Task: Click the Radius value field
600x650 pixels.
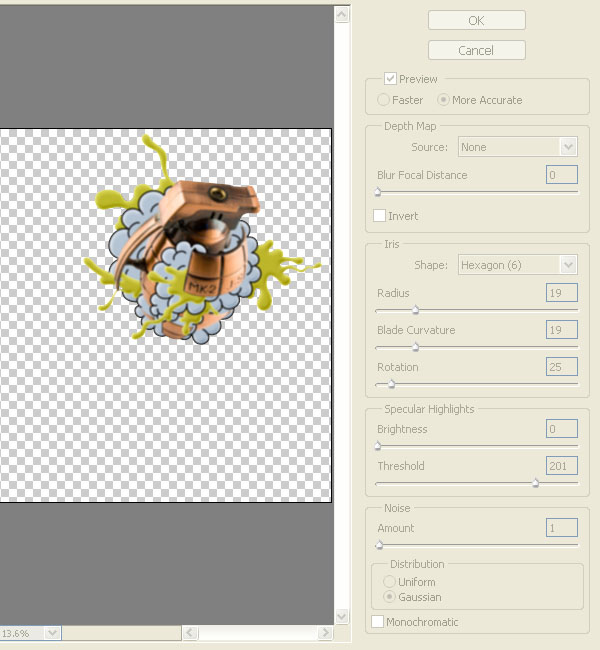Action: point(561,293)
